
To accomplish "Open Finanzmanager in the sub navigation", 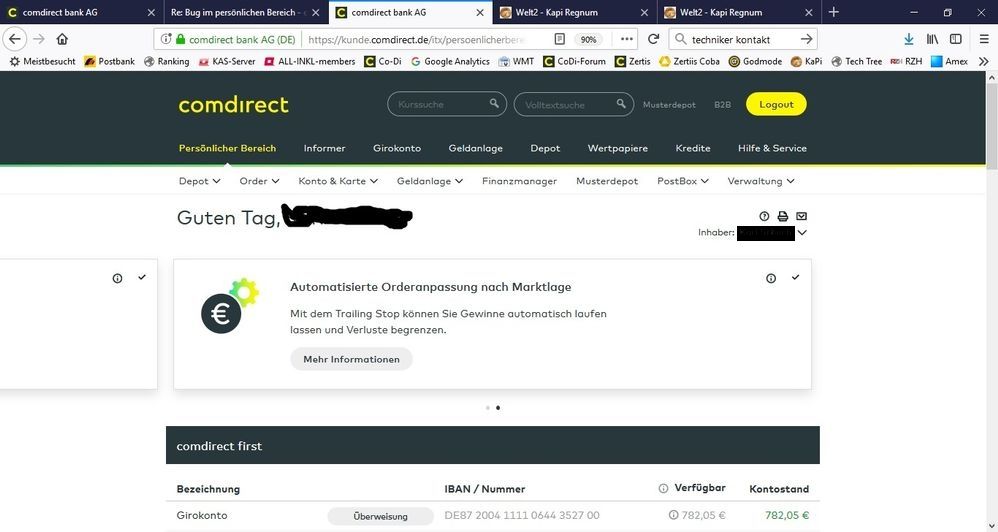I will (519, 181).
